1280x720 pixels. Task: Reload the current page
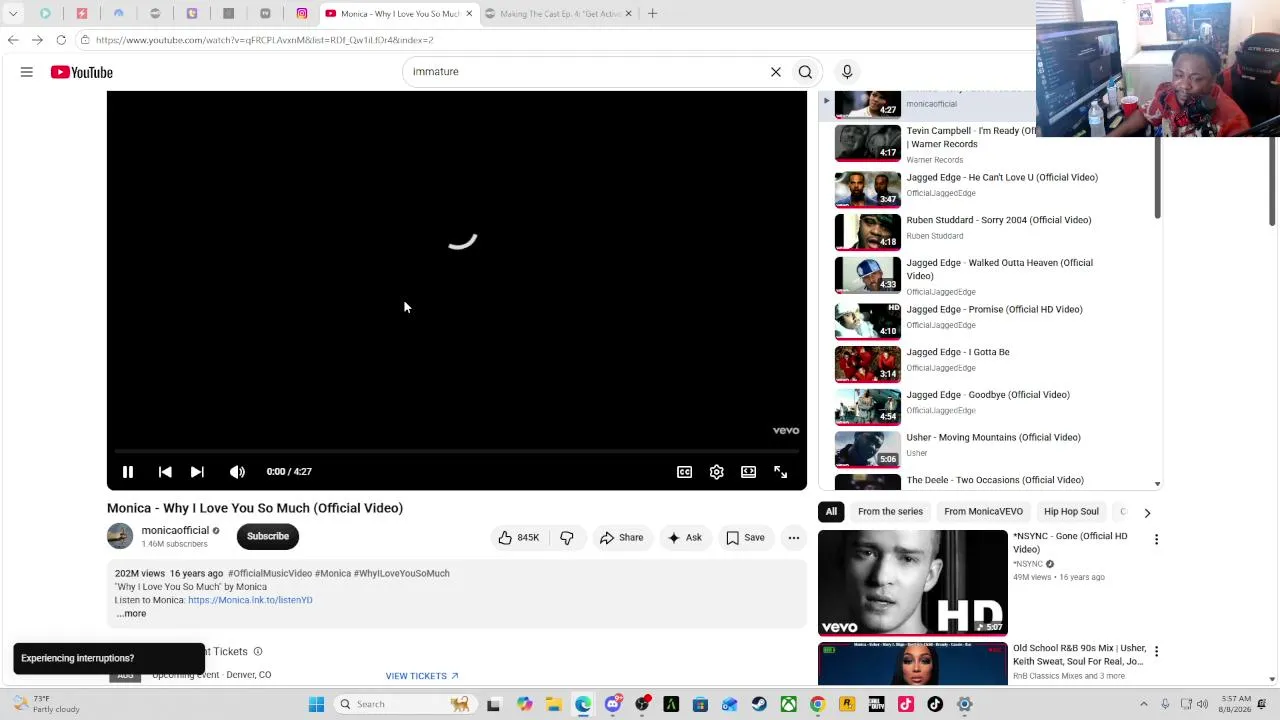[x=61, y=40]
